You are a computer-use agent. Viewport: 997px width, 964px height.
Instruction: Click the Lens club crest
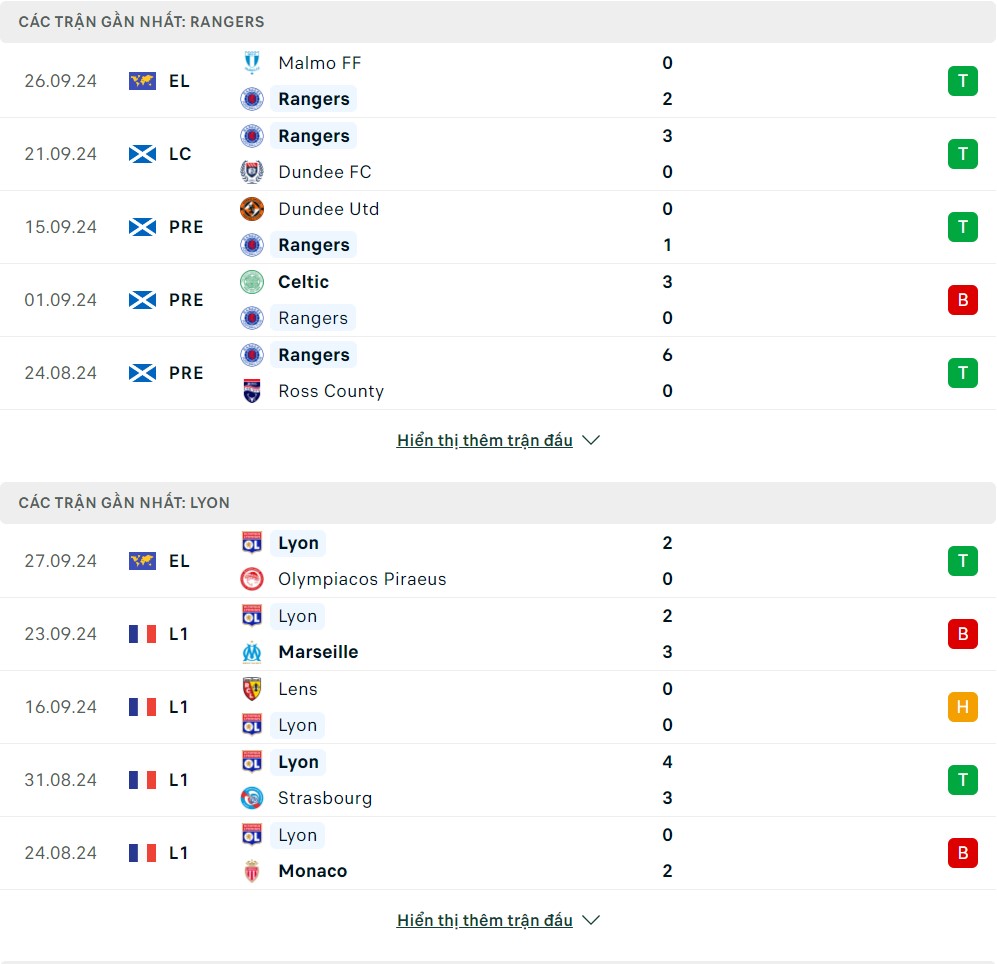tap(252, 689)
